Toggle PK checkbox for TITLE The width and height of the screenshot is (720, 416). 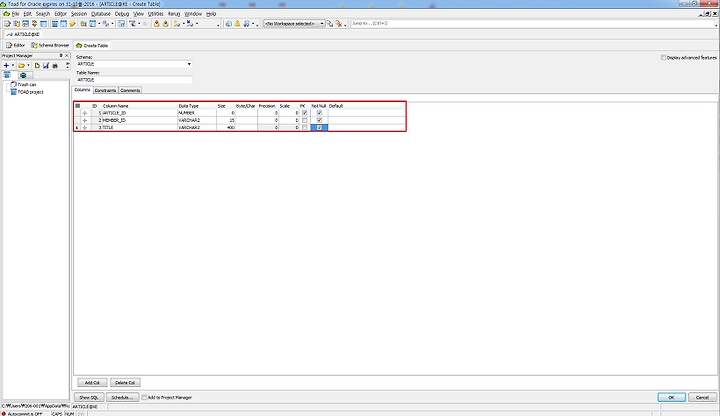coord(304,128)
